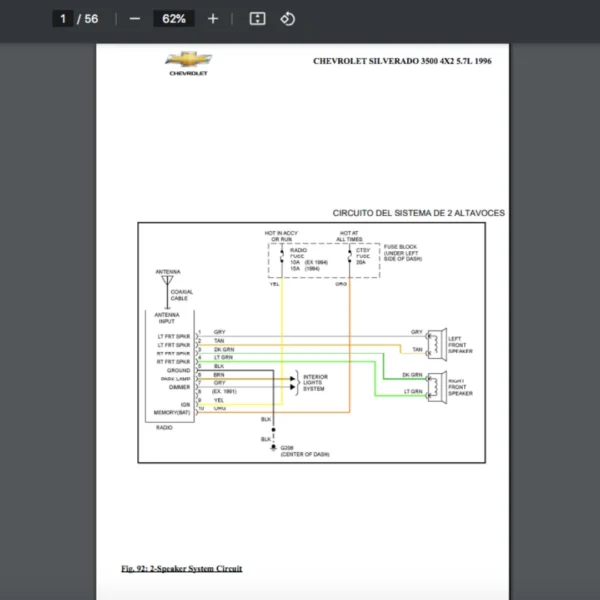The width and height of the screenshot is (600, 600).
Task: Select the page number input field
Action: click(62, 19)
